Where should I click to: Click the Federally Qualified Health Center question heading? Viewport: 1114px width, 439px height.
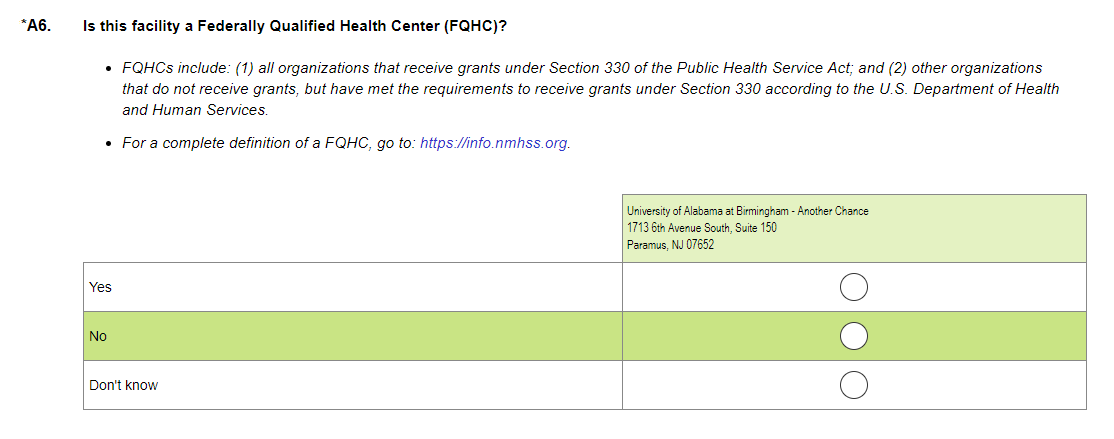(x=294, y=25)
